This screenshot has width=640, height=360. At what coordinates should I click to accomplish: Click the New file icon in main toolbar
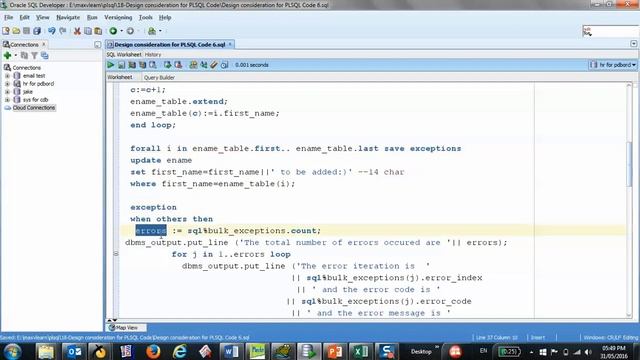(x=6, y=31)
